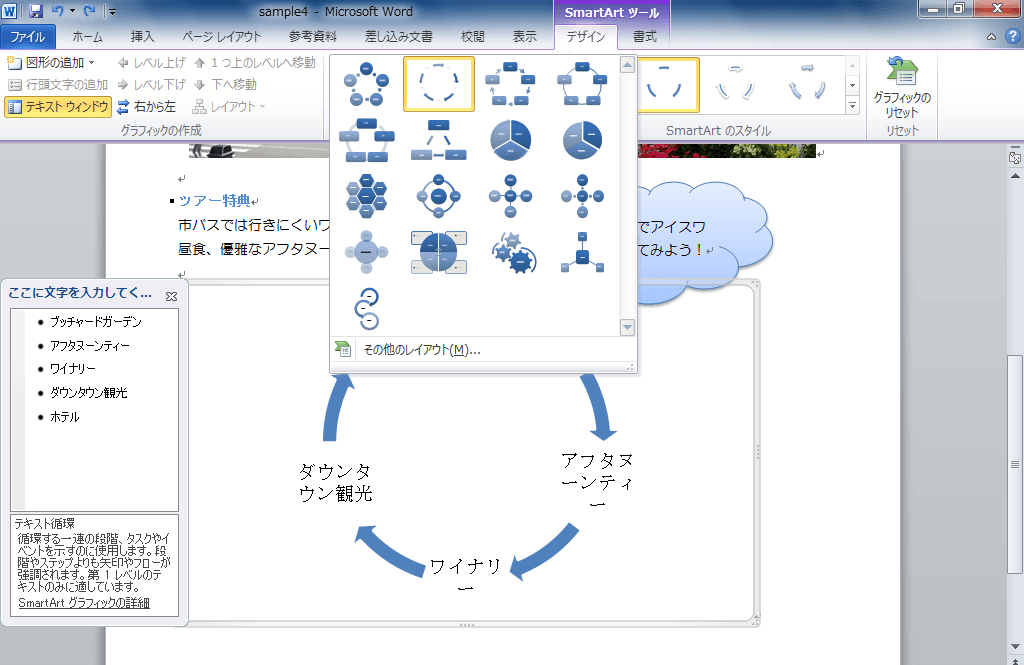Expand SmartArt styles gallery more arrow
The image size is (1024, 665).
pos(852,105)
